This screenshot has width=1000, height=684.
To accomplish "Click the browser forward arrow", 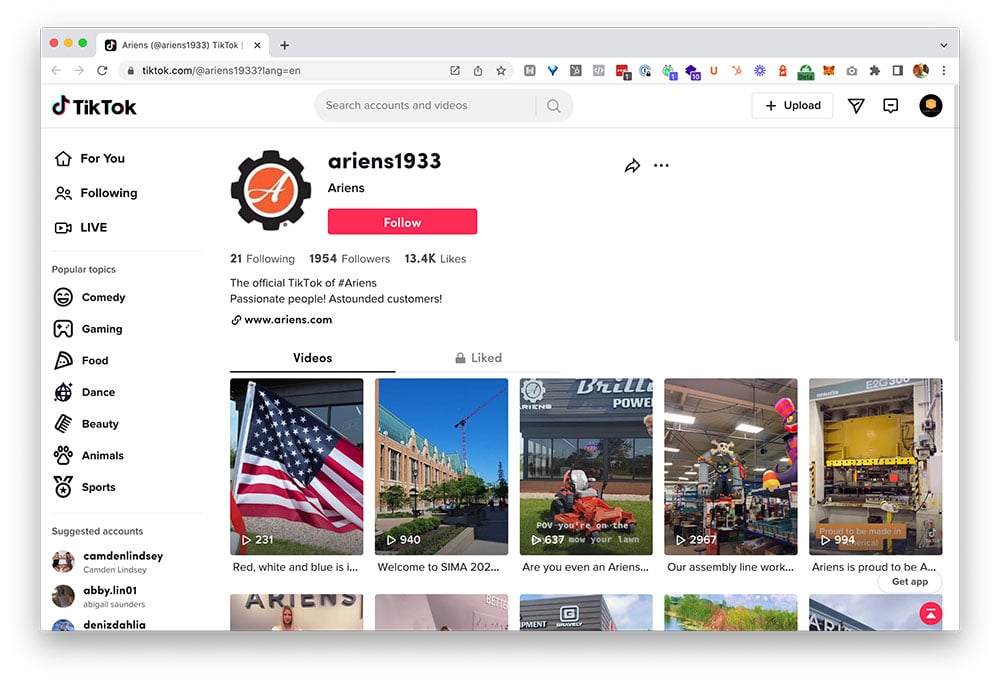I will tap(79, 71).
